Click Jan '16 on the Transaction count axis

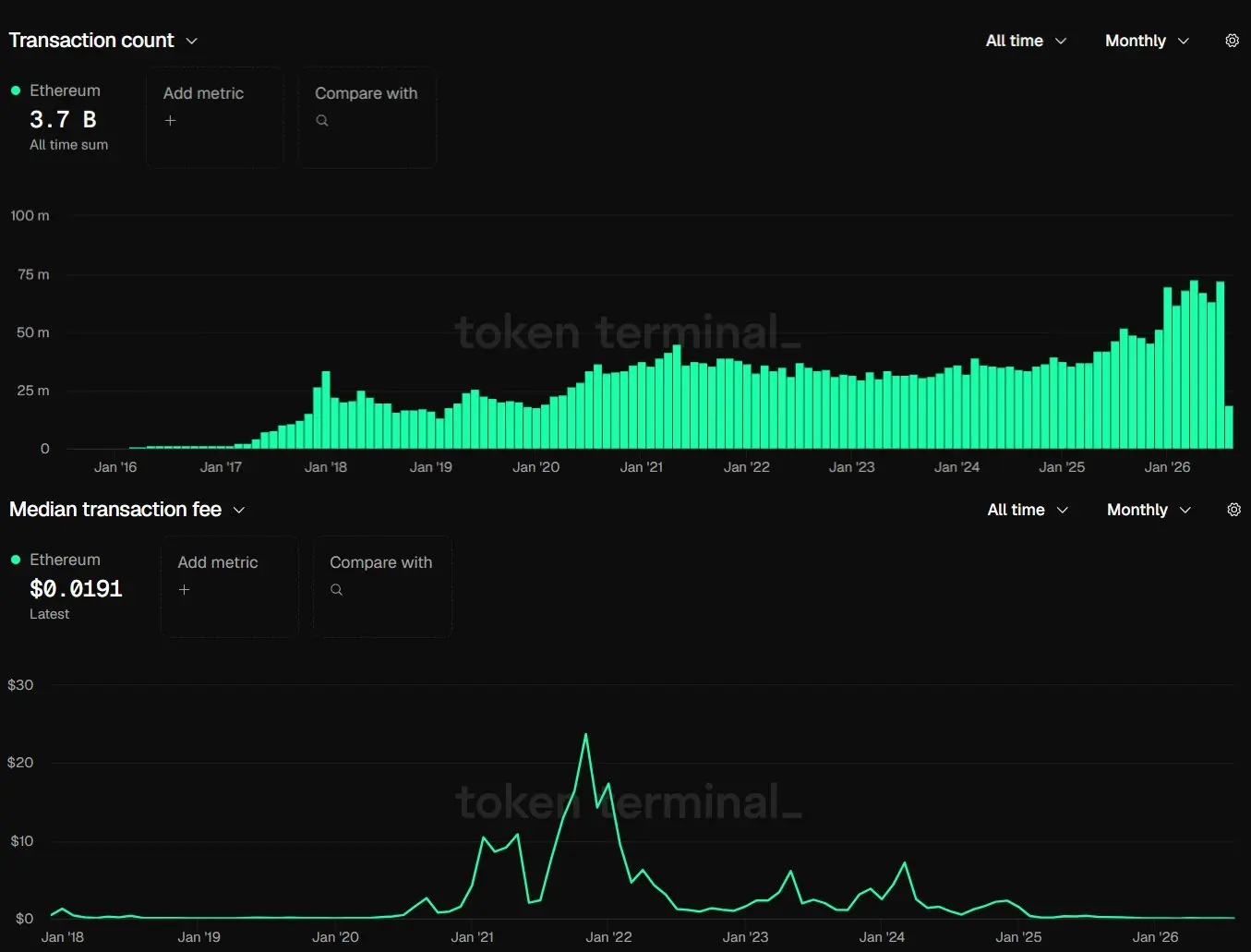tap(115, 467)
